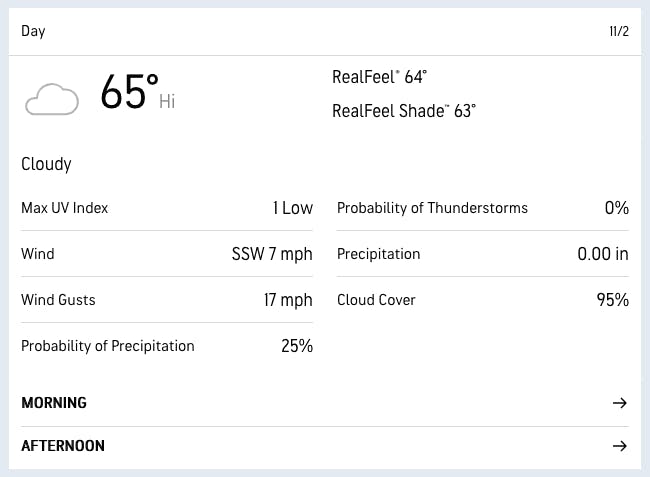The width and height of the screenshot is (650, 477).
Task: Click the Hi label beside temperature
Action: point(167,102)
